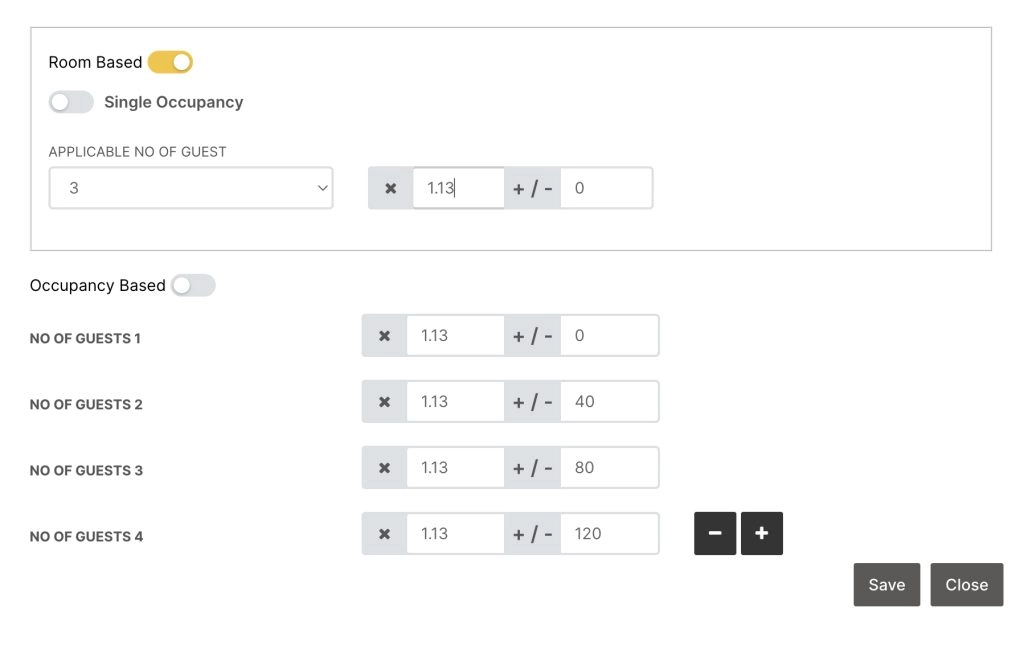Disable the Room Based toggle
The width and height of the screenshot is (1024, 665).
170,62
